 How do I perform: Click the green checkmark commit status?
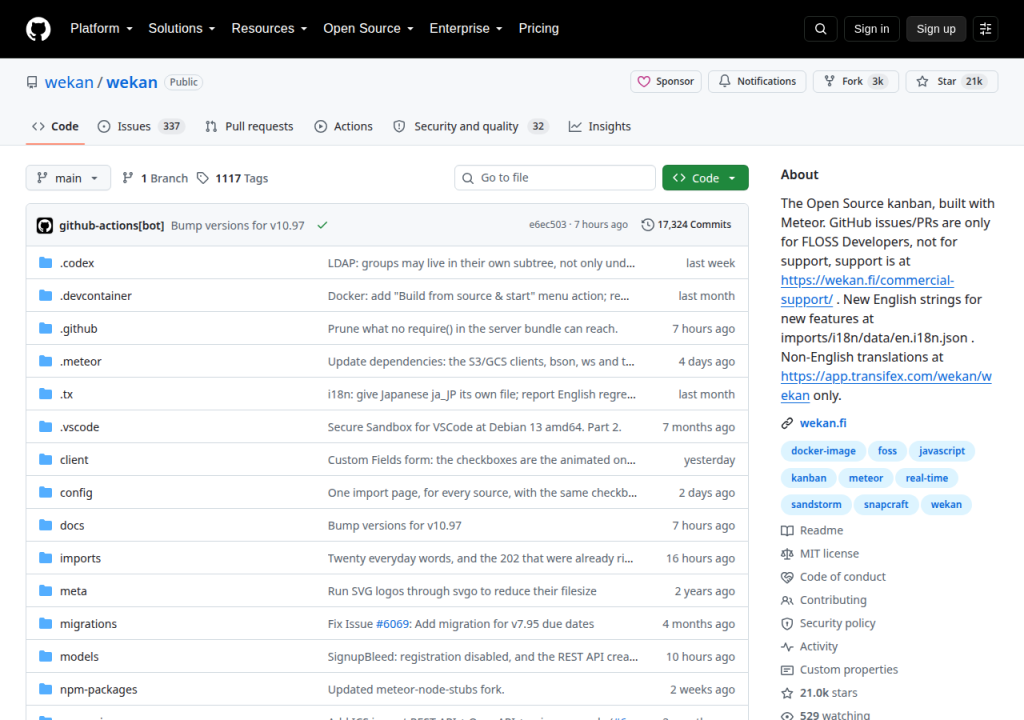322,225
